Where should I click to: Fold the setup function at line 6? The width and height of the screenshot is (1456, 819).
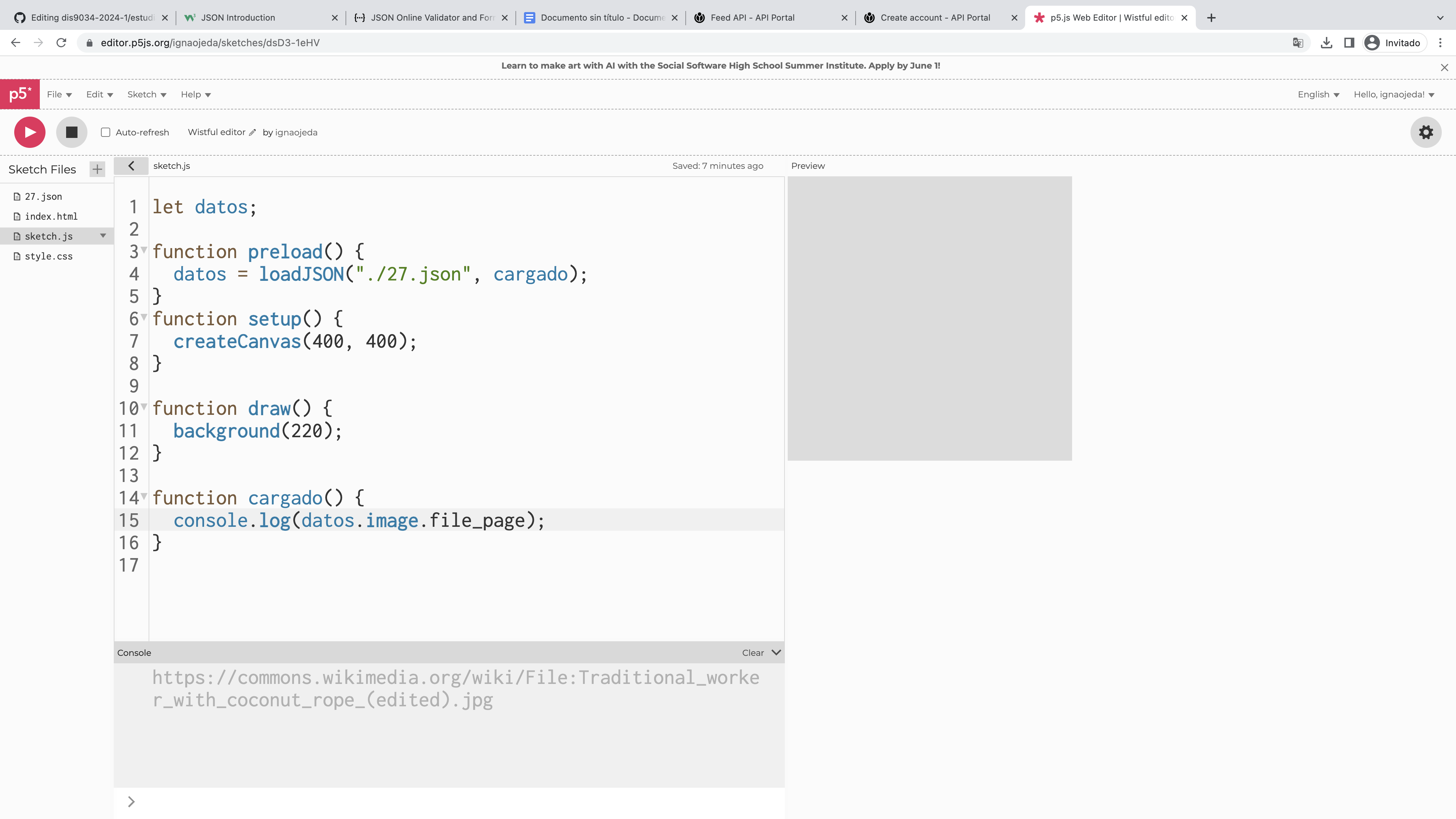(144, 316)
